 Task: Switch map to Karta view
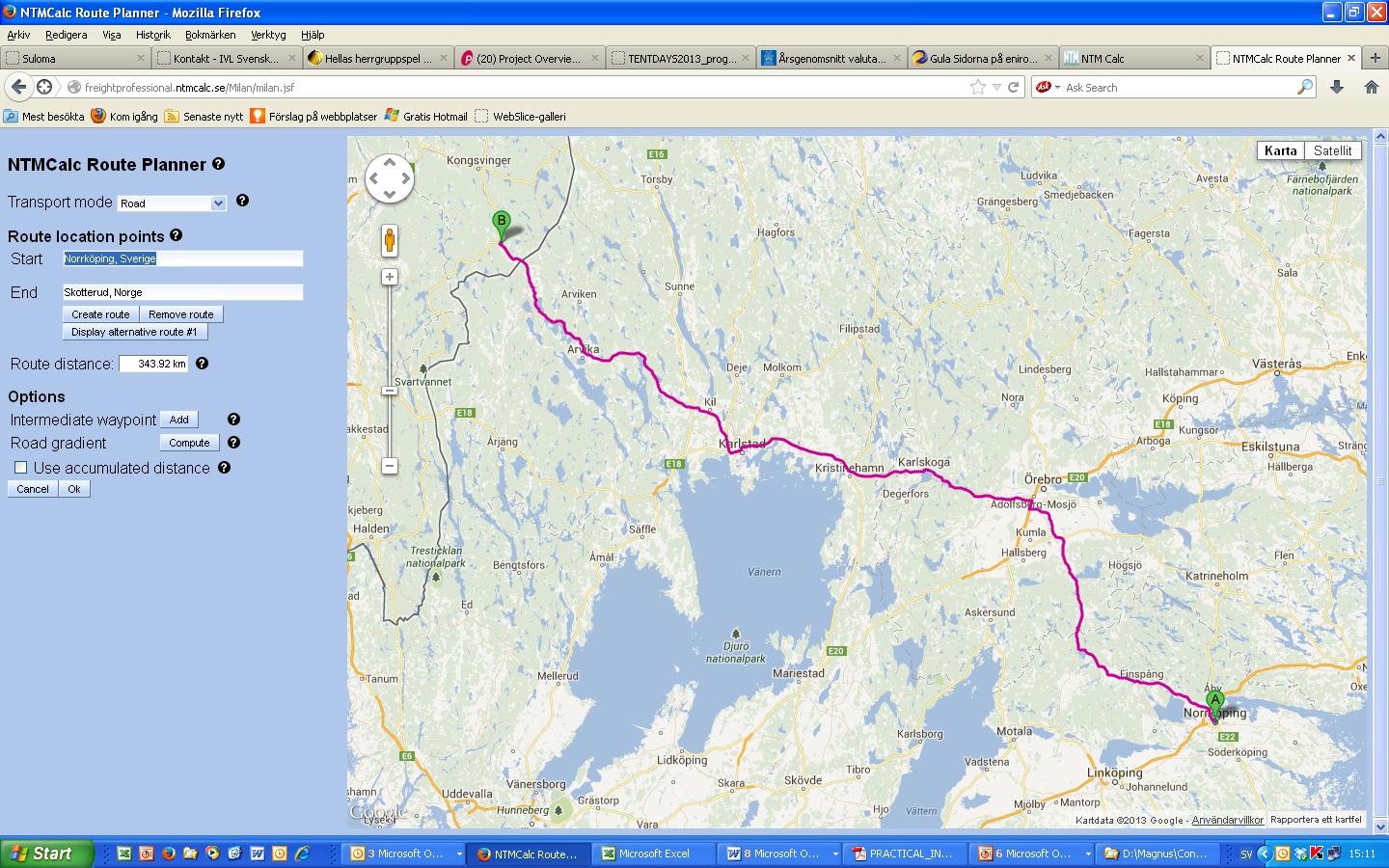tap(1280, 150)
